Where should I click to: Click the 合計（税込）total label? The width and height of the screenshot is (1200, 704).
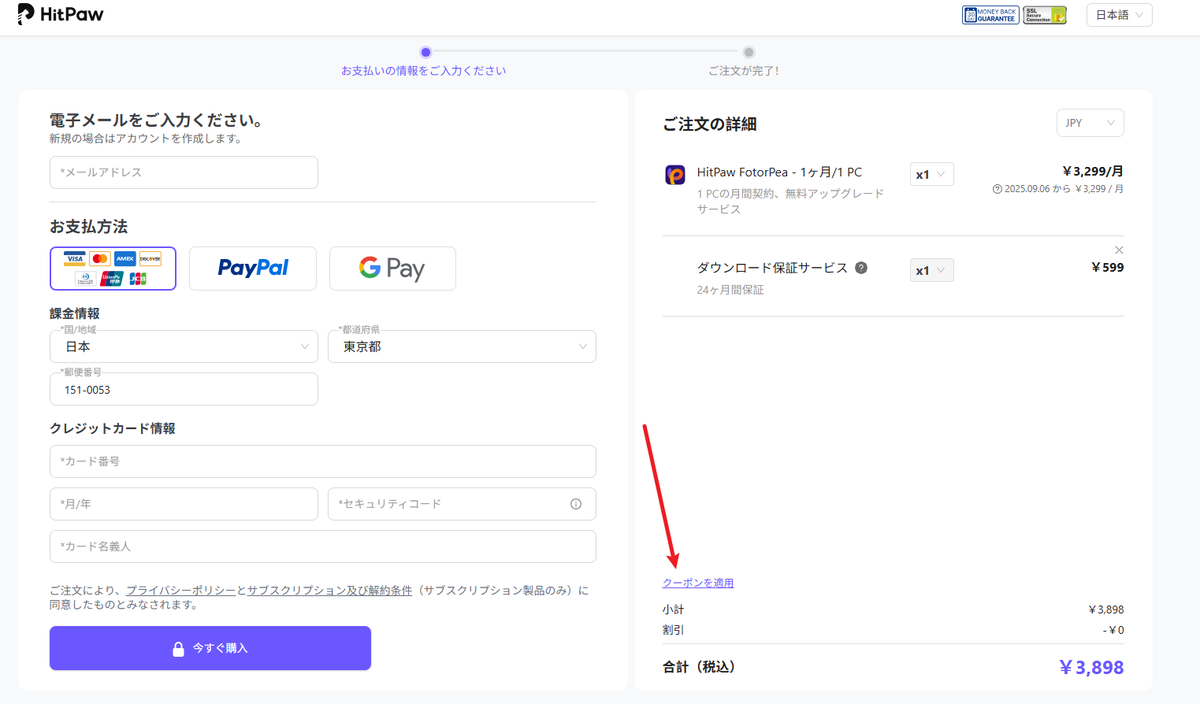point(699,667)
